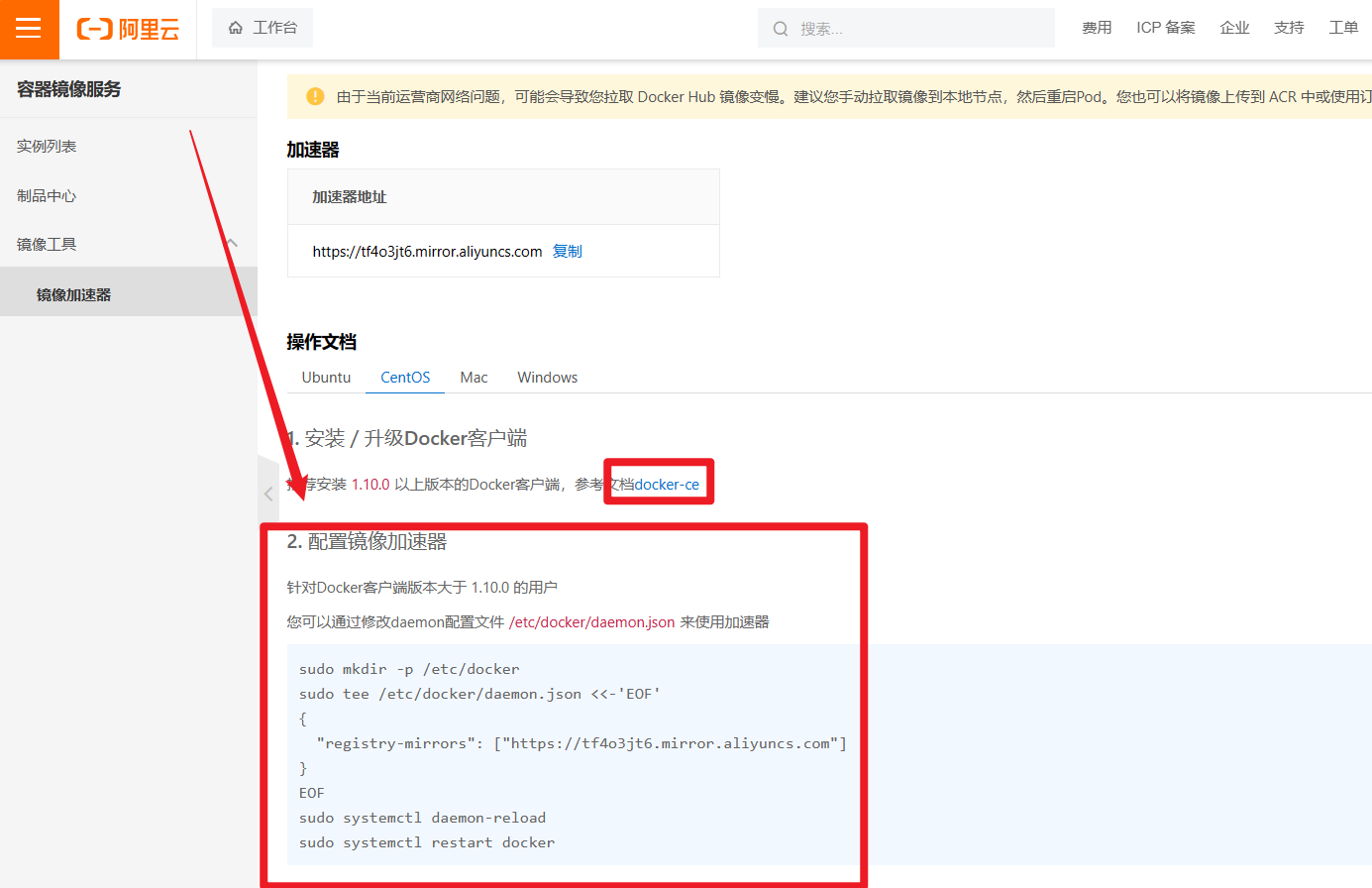
Task: Click the Alibaba Cloud logo
Action: point(129,29)
